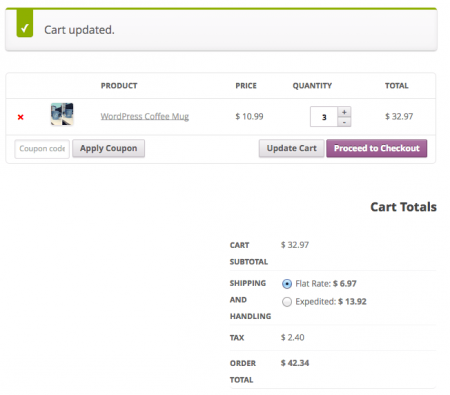
Task: Click the 'Cart updated.' message text
Action: [x=79, y=30]
